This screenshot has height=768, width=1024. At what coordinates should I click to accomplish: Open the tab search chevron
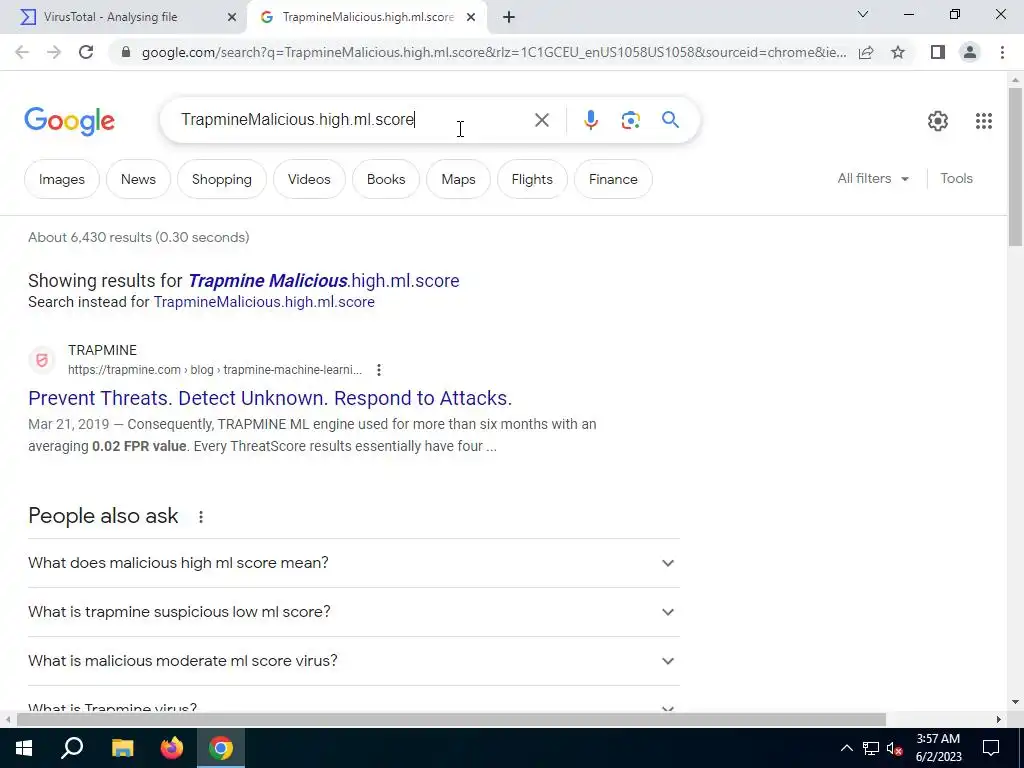coord(863,14)
